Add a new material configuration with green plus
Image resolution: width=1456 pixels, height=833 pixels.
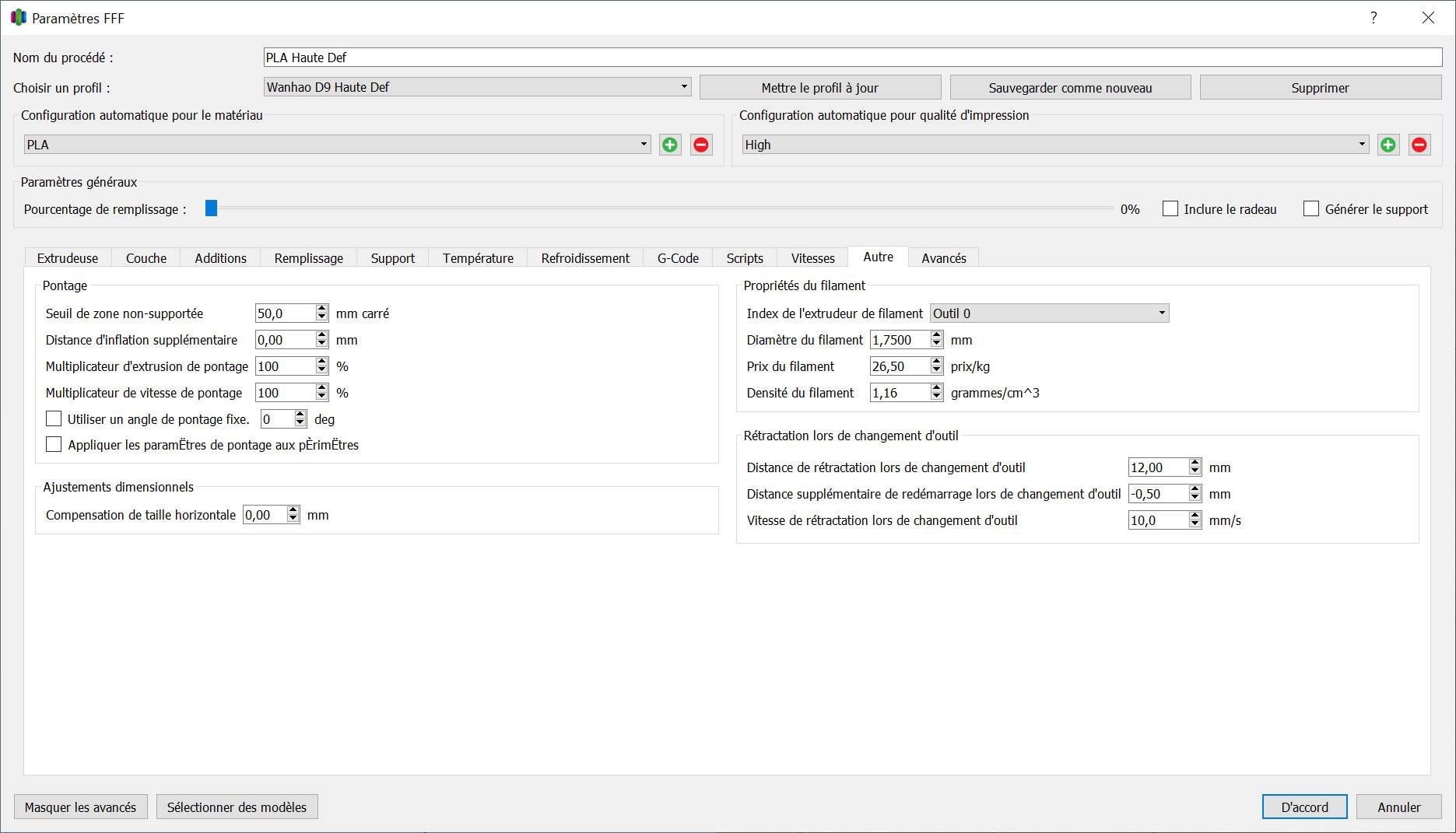670,145
